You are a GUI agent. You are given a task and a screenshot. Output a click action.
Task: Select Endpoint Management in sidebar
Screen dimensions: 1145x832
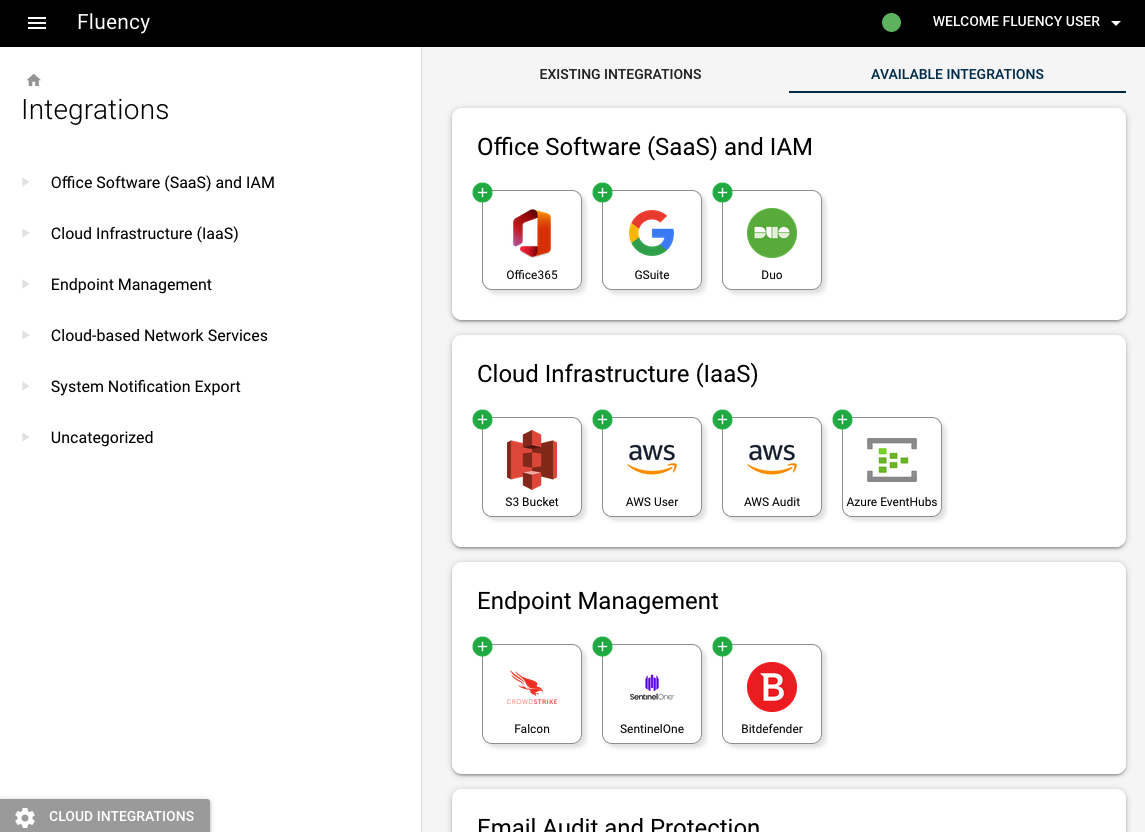[131, 285]
